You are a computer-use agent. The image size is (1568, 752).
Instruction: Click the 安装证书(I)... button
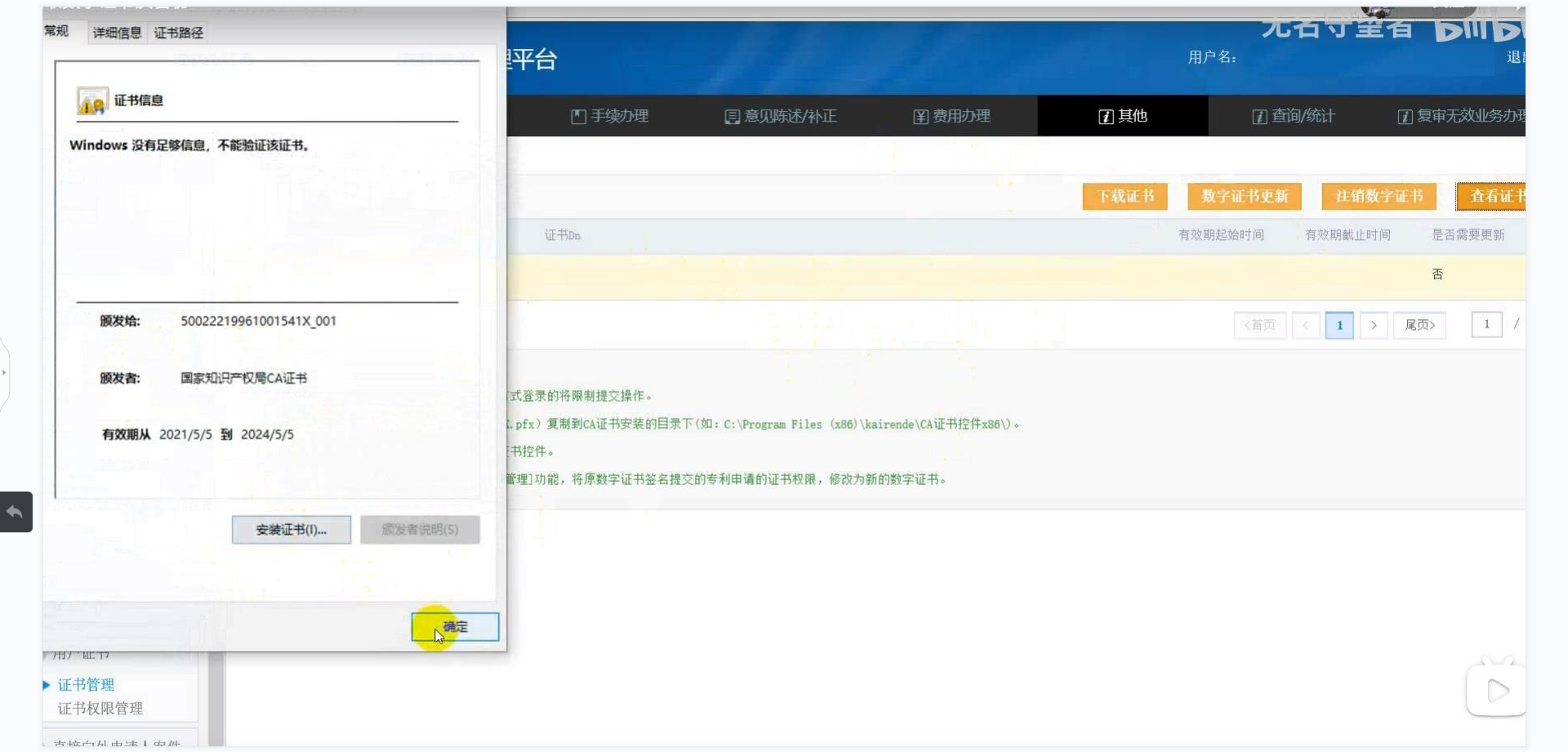[292, 530]
